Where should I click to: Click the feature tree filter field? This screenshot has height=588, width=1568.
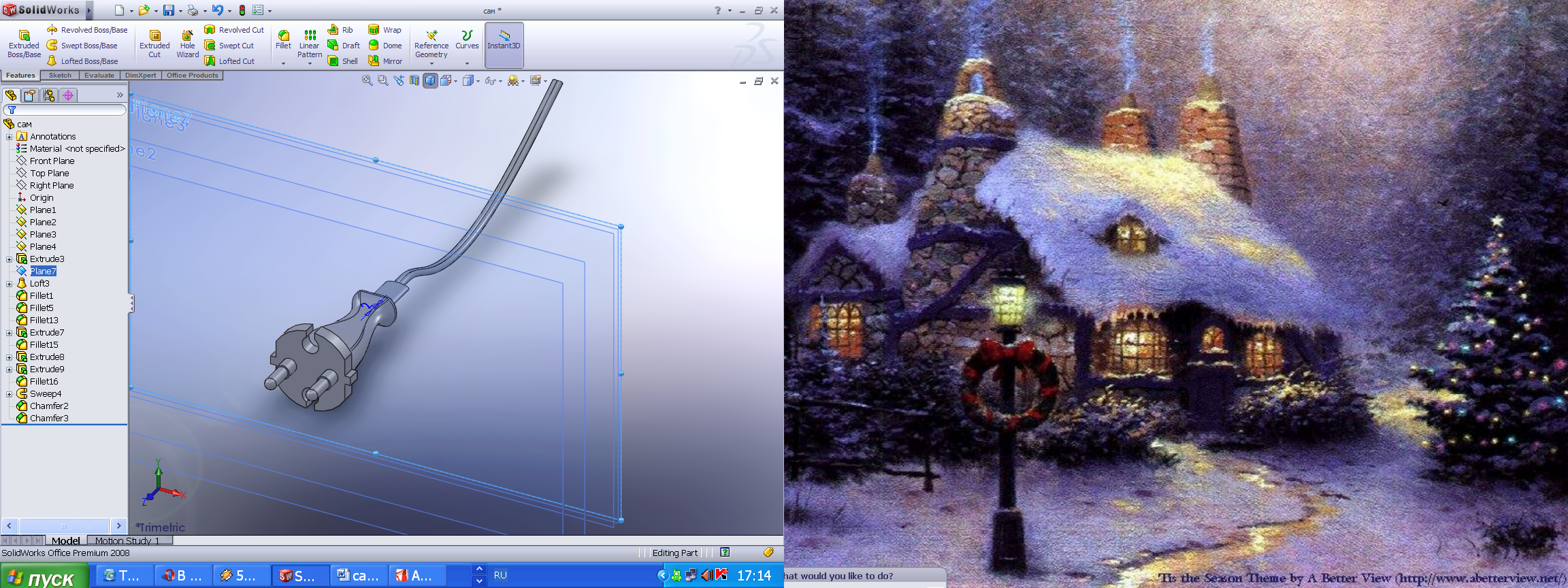[x=65, y=110]
